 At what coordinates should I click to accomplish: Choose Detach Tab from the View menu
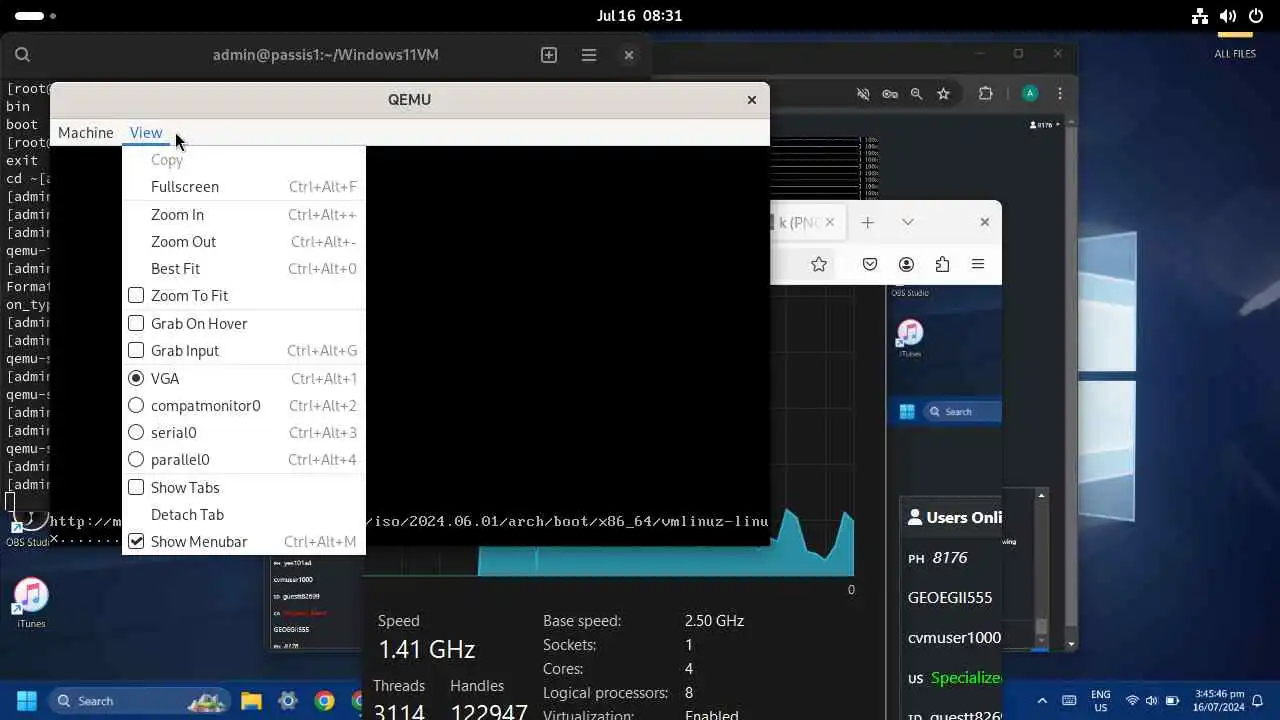[x=243, y=514]
